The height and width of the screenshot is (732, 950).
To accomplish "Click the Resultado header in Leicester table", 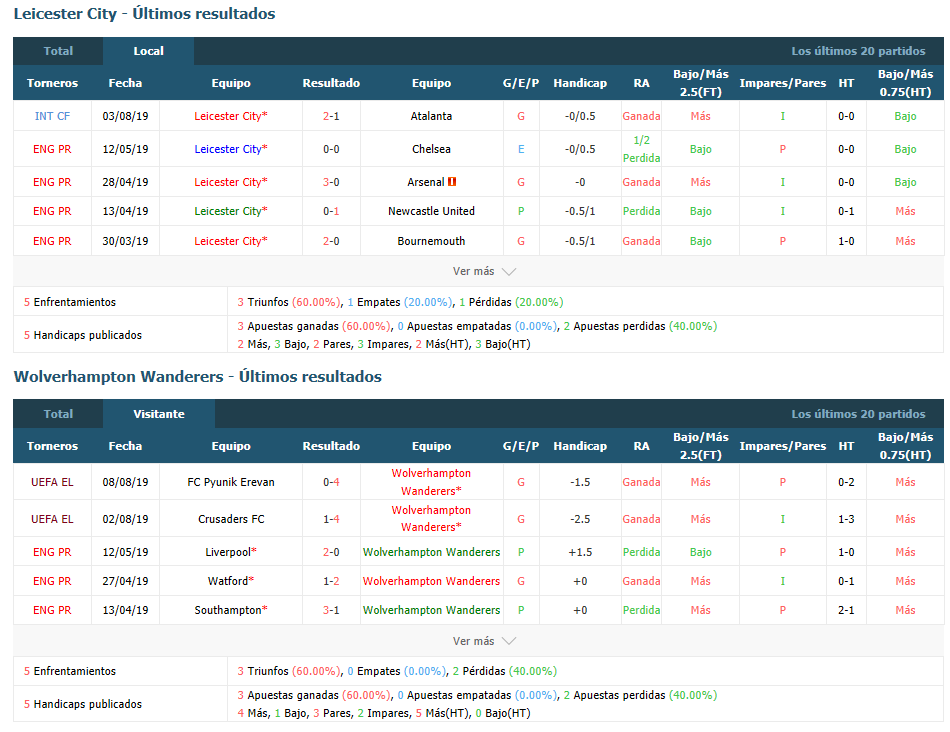I will point(331,83).
